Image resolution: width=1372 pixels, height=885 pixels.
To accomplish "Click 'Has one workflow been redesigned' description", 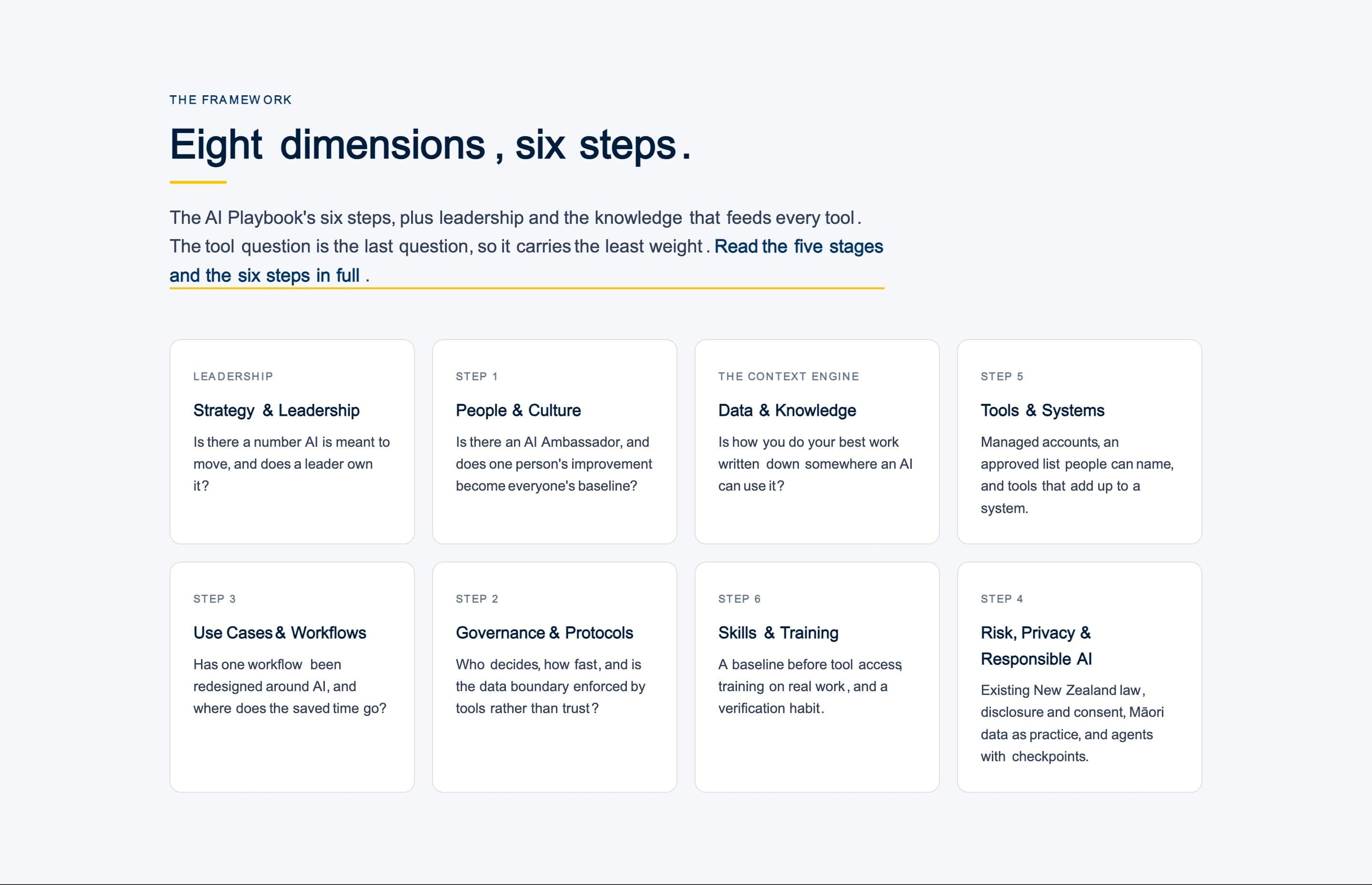I will click(290, 686).
